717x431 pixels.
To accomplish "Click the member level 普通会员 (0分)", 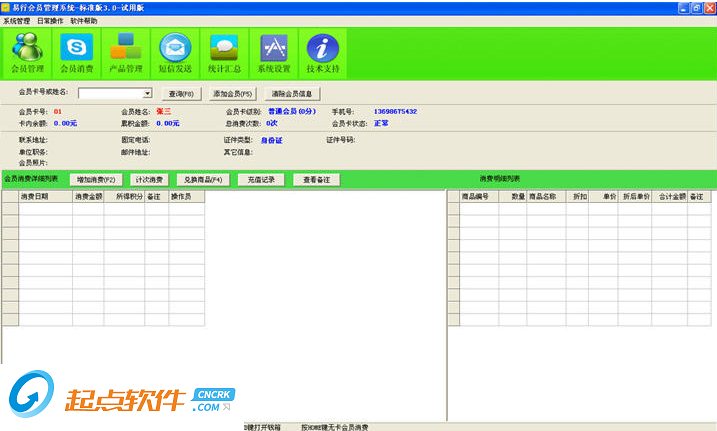I will point(292,112).
